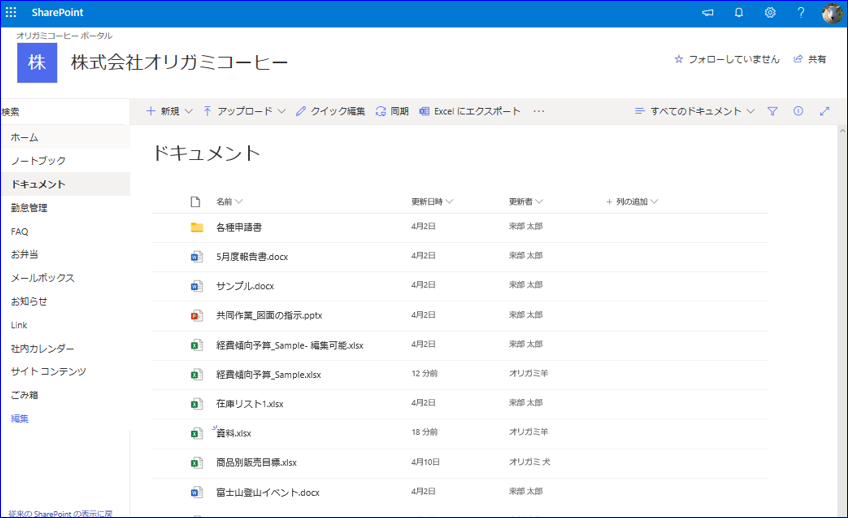Click the share arrow icon
The width and height of the screenshot is (848, 518).
click(798, 59)
